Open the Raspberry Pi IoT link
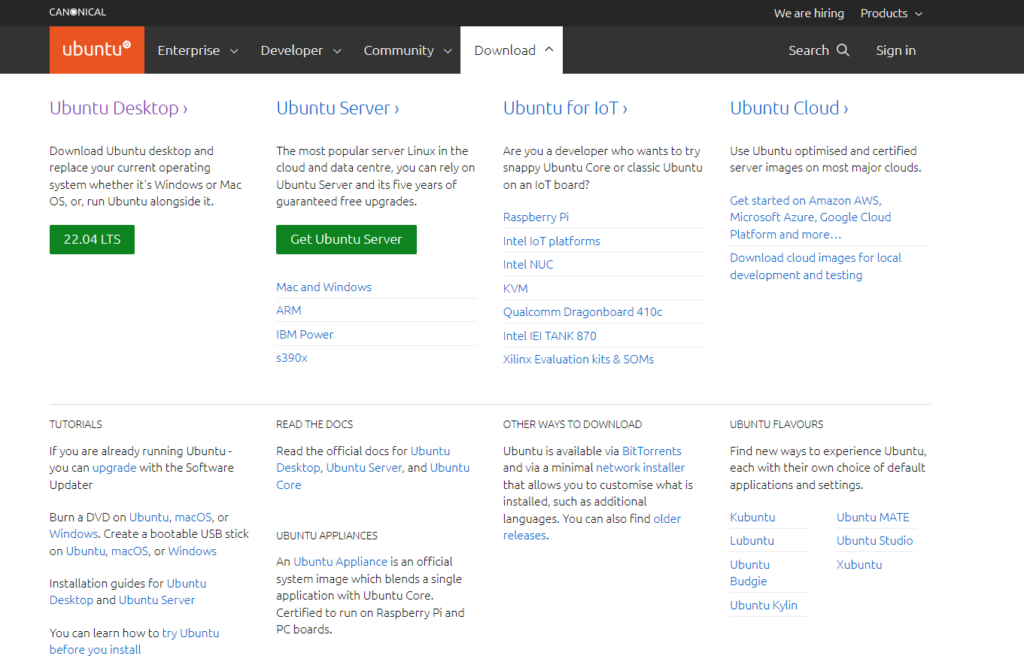1024x671 pixels. (536, 217)
